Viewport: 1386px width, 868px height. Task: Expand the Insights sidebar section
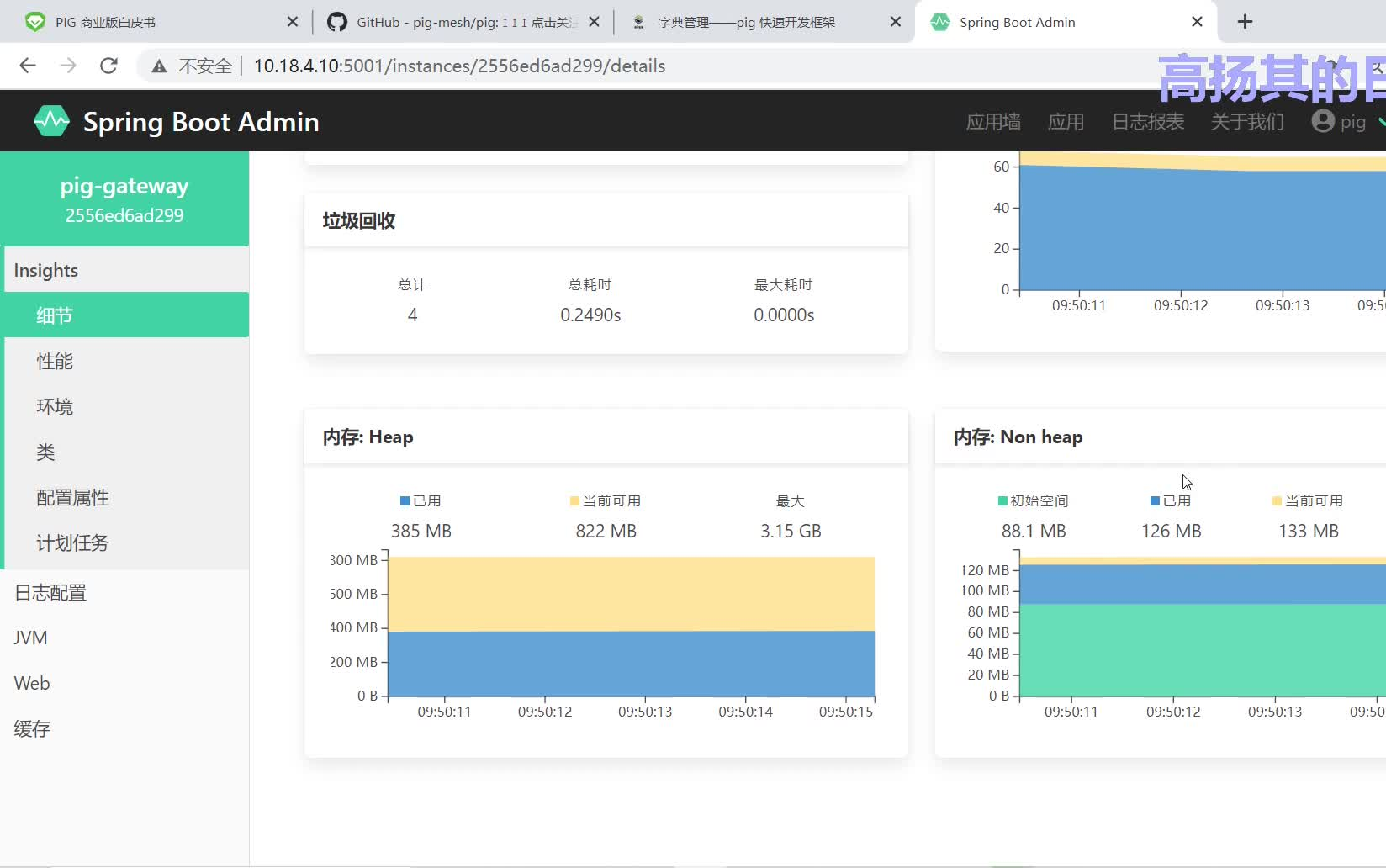point(126,270)
